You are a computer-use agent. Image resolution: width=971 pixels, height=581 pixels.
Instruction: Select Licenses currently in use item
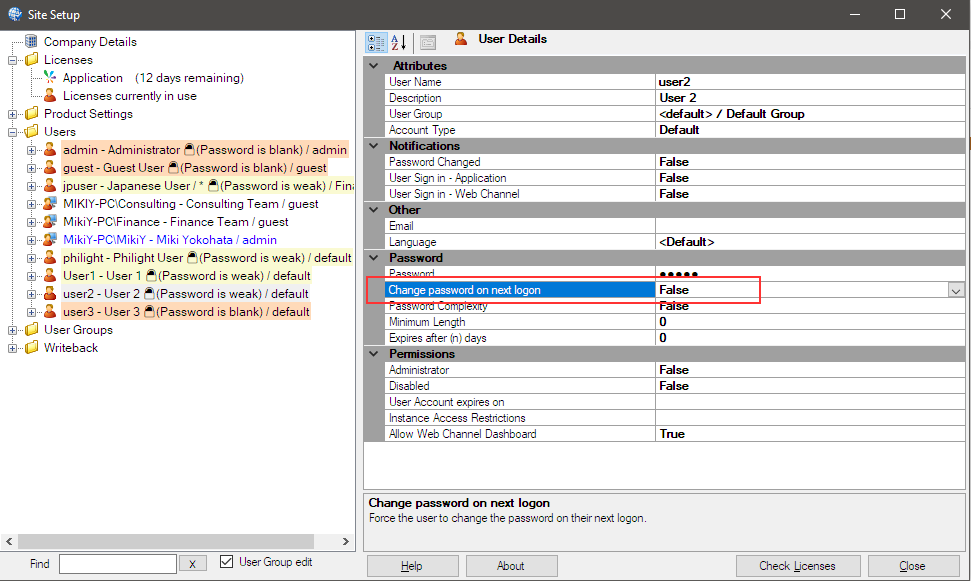click(x=129, y=95)
